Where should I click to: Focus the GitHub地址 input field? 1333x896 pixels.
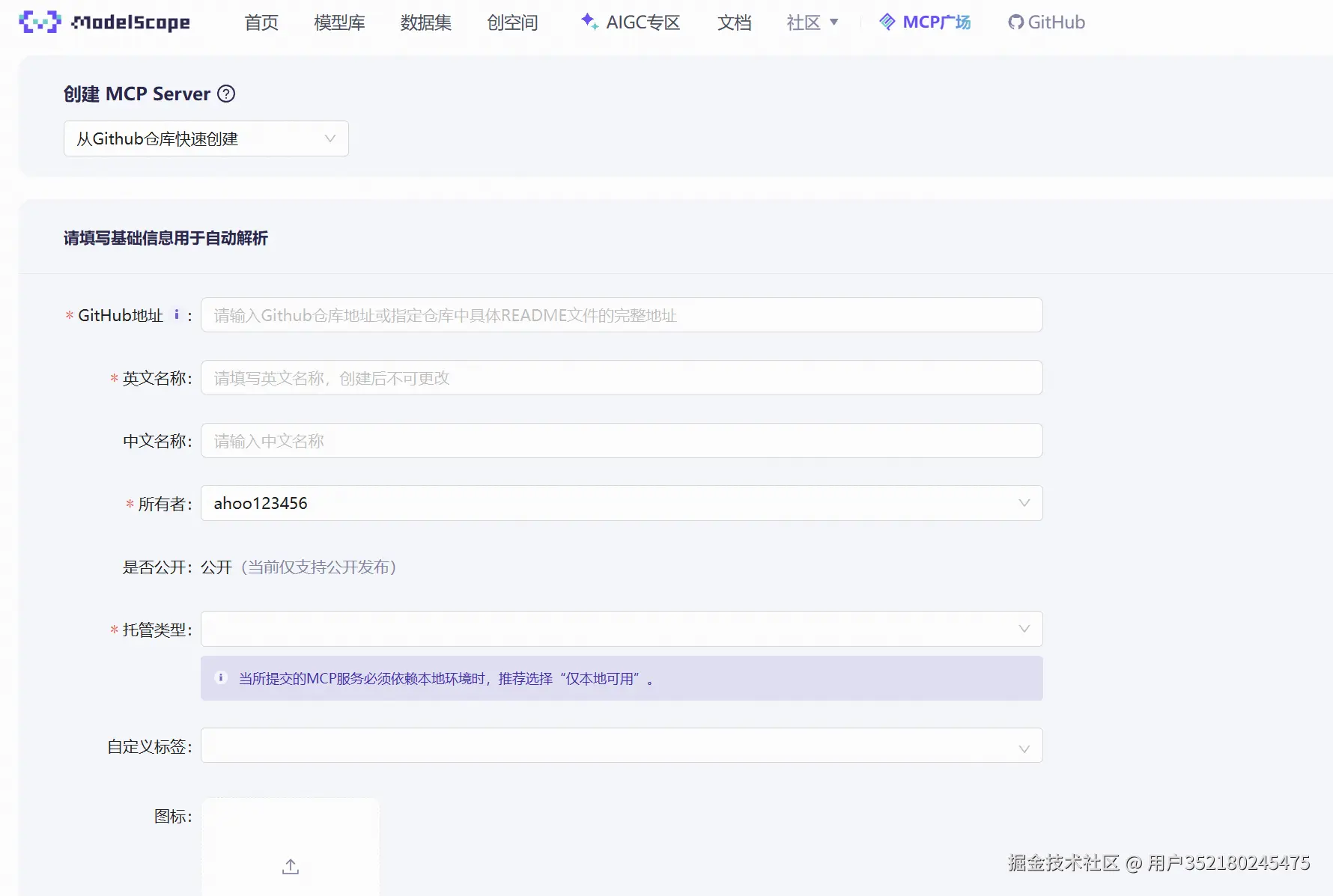coord(622,315)
